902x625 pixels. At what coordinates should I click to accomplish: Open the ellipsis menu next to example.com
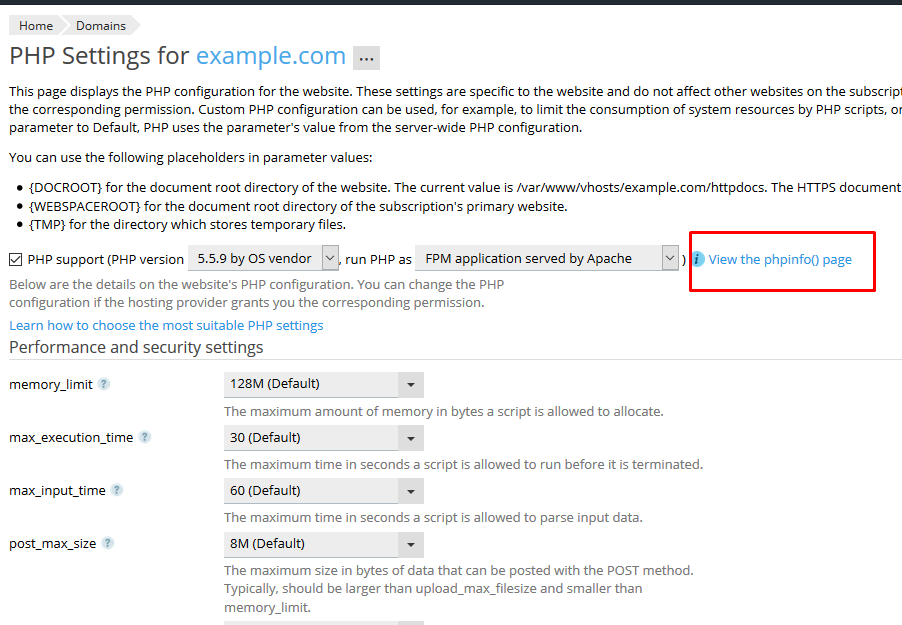366,59
